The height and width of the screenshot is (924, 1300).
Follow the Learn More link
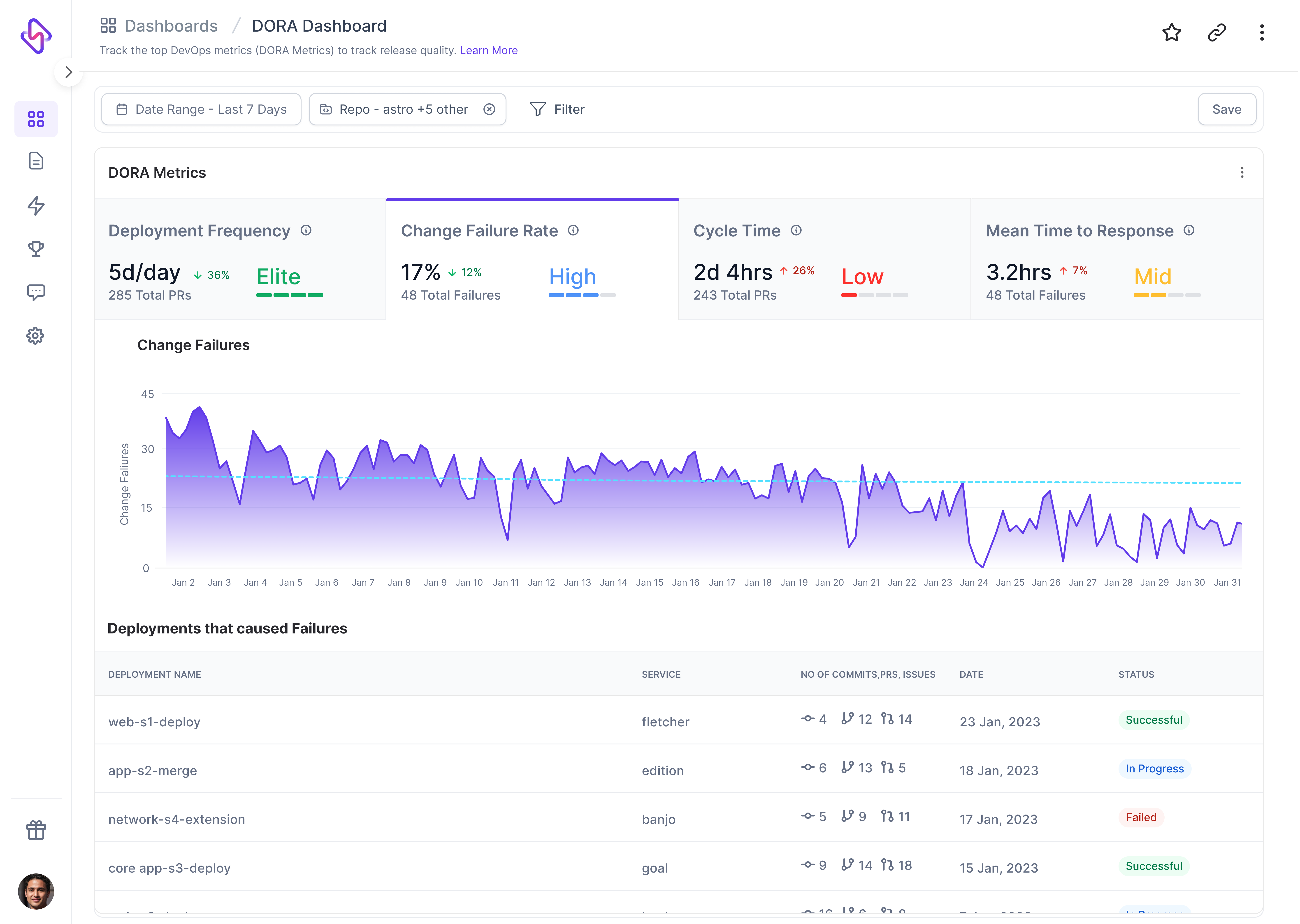[488, 51]
